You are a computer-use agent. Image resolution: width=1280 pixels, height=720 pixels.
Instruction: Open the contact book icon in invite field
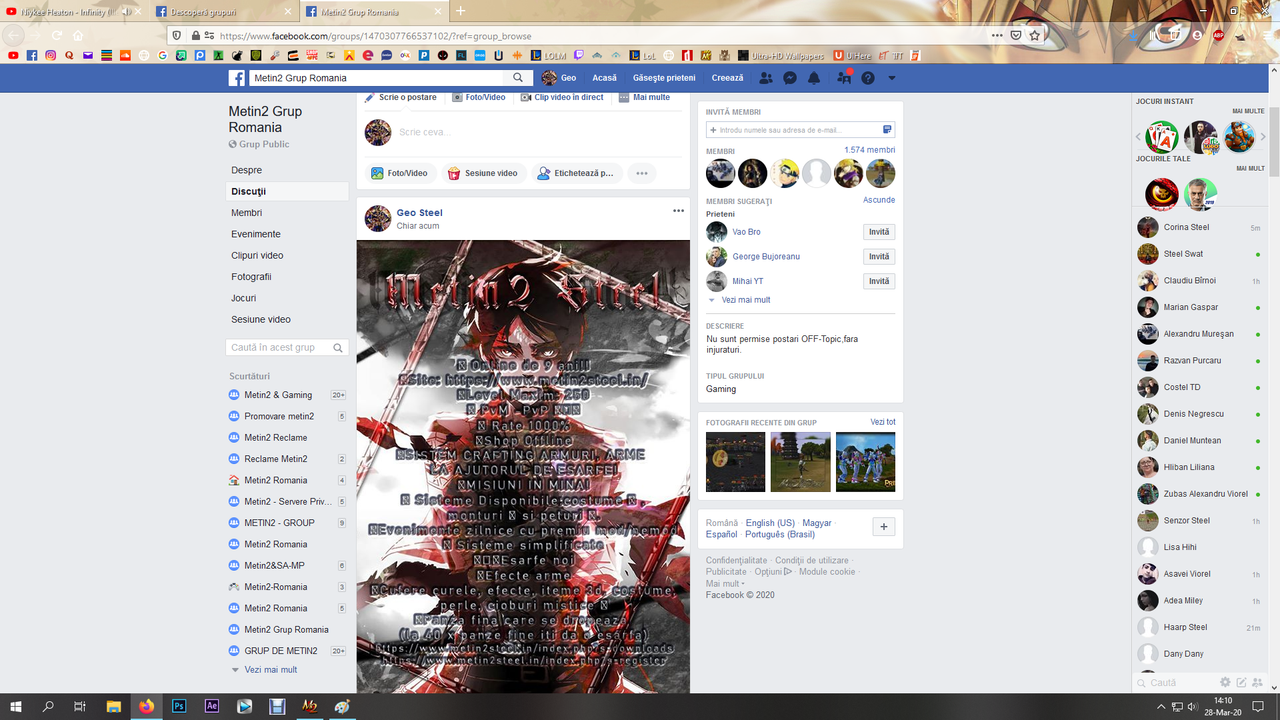click(x=887, y=130)
